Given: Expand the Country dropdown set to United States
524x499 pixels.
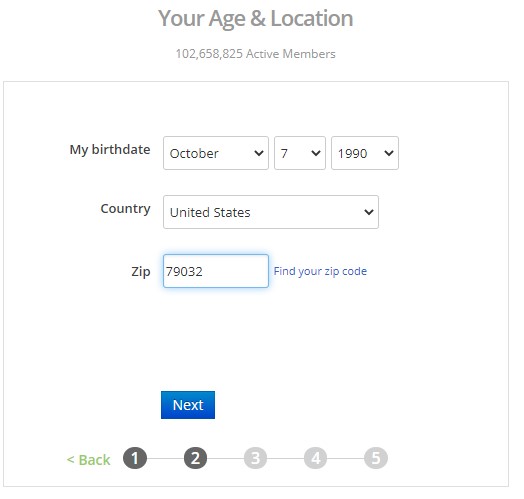Looking at the screenshot, I should click(271, 212).
